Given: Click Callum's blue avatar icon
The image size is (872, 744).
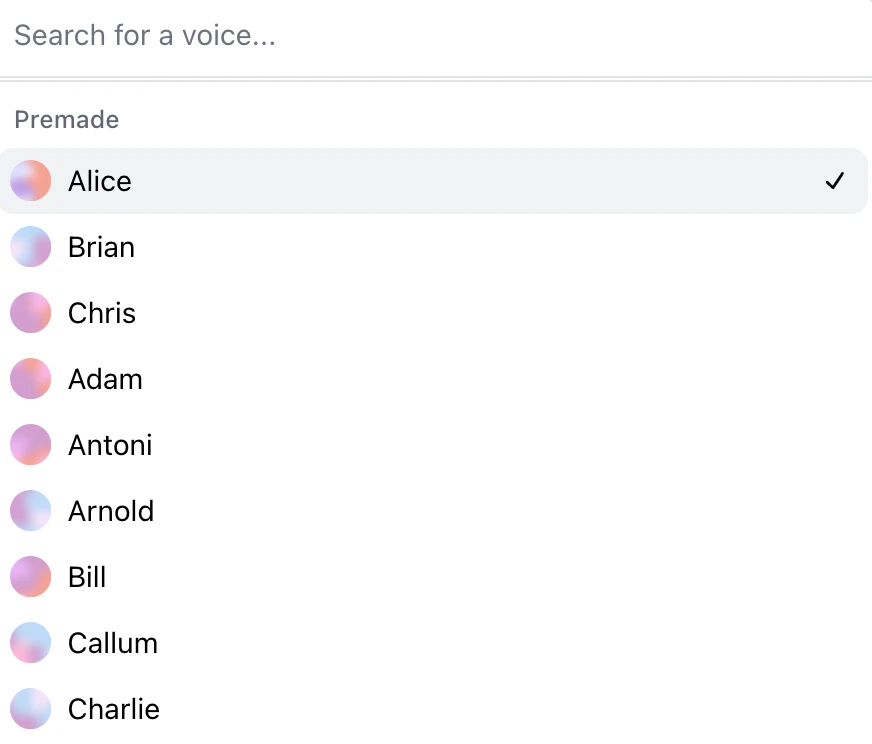Looking at the screenshot, I should pyautogui.click(x=31, y=643).
